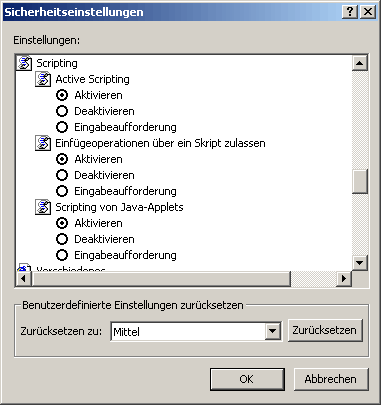This screenshot has height=405, width=381.
Task: Click the Scripting category icon
Action: [x=24, y=63]
